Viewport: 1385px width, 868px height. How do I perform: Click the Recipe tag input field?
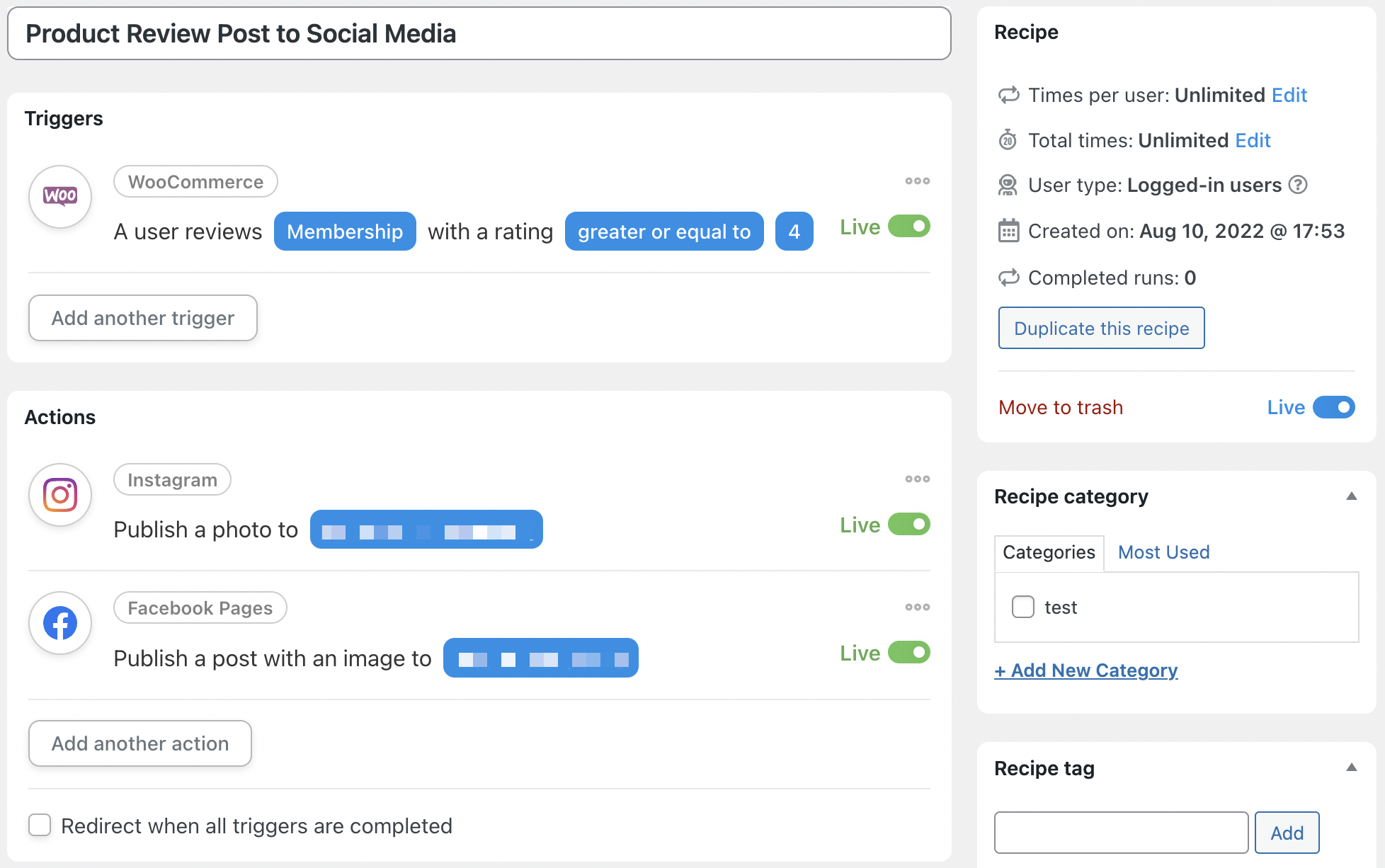click(x=1121, y=833)
